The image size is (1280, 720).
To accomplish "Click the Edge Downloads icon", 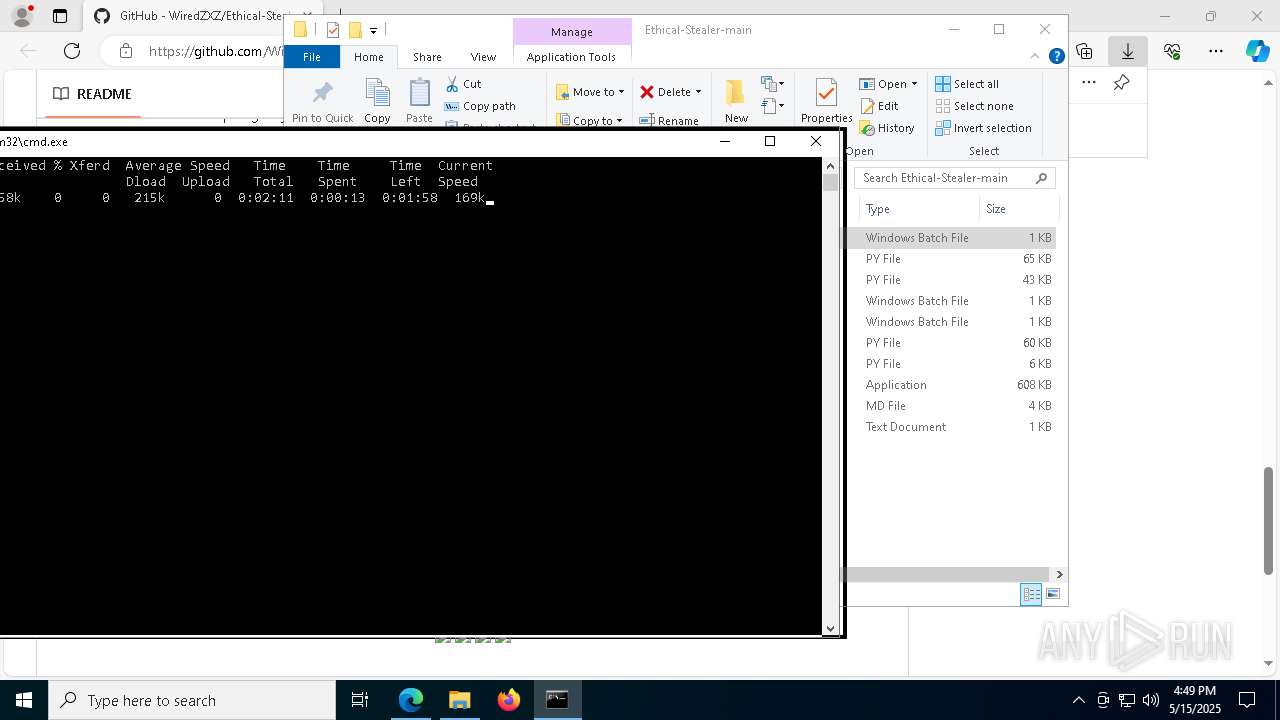I will (x=1128, y=51).
